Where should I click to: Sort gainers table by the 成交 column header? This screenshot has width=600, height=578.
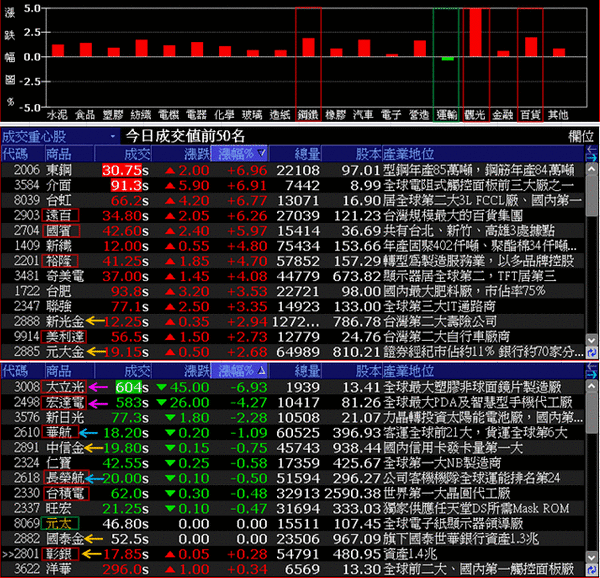point(137,154)
